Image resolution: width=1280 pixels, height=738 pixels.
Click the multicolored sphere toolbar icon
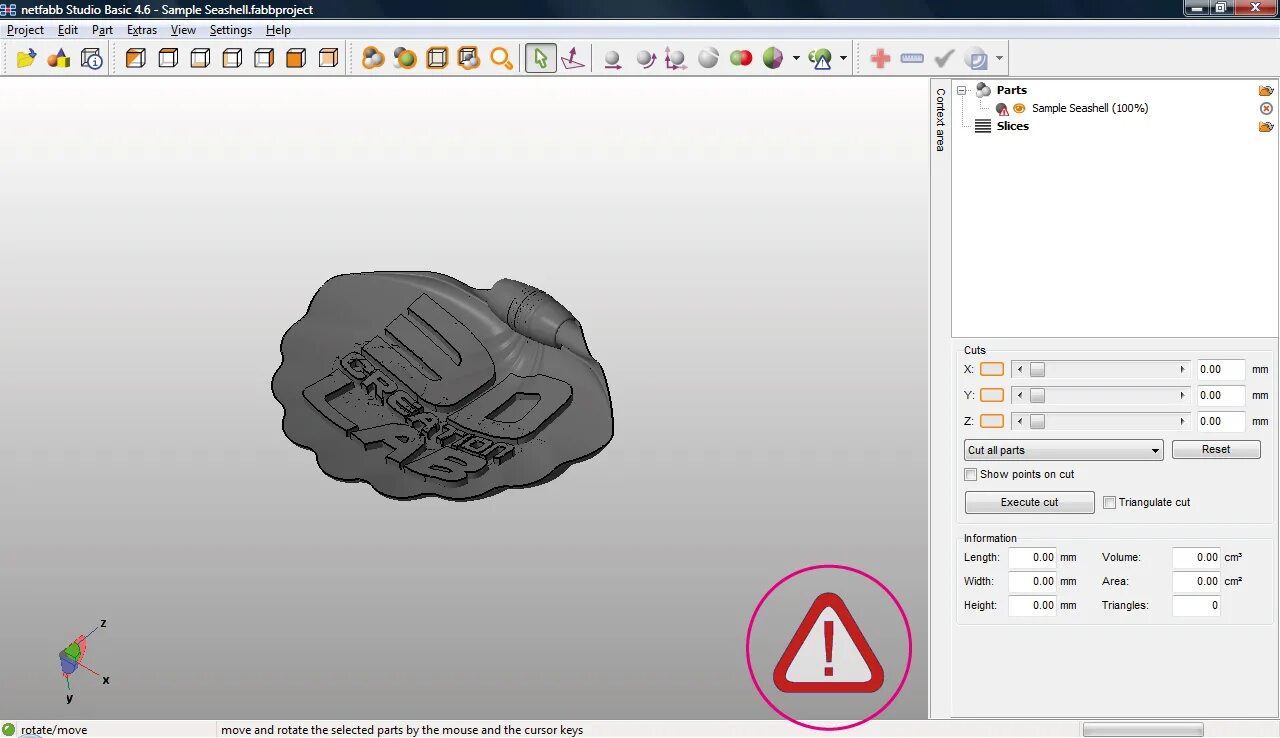[x=773, y=59]
